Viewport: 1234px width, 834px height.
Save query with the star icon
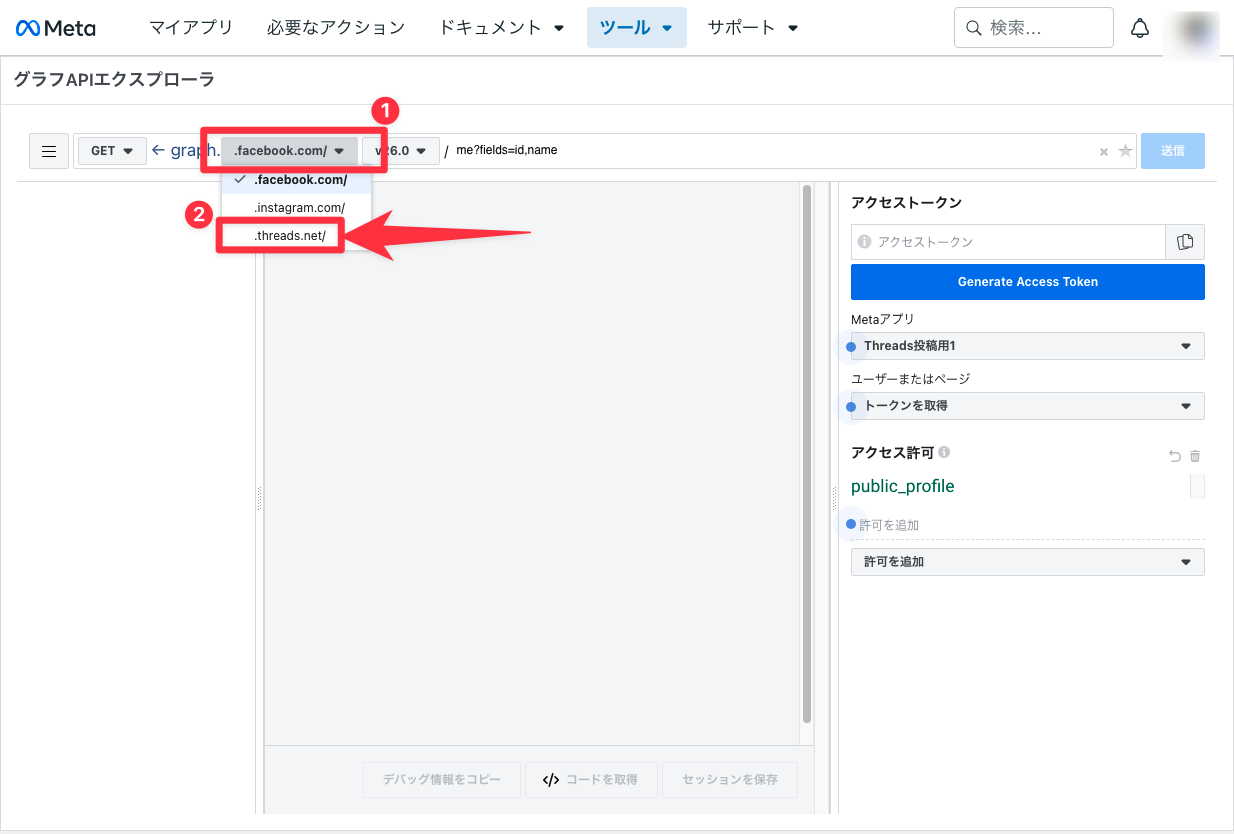(1125, 151)
